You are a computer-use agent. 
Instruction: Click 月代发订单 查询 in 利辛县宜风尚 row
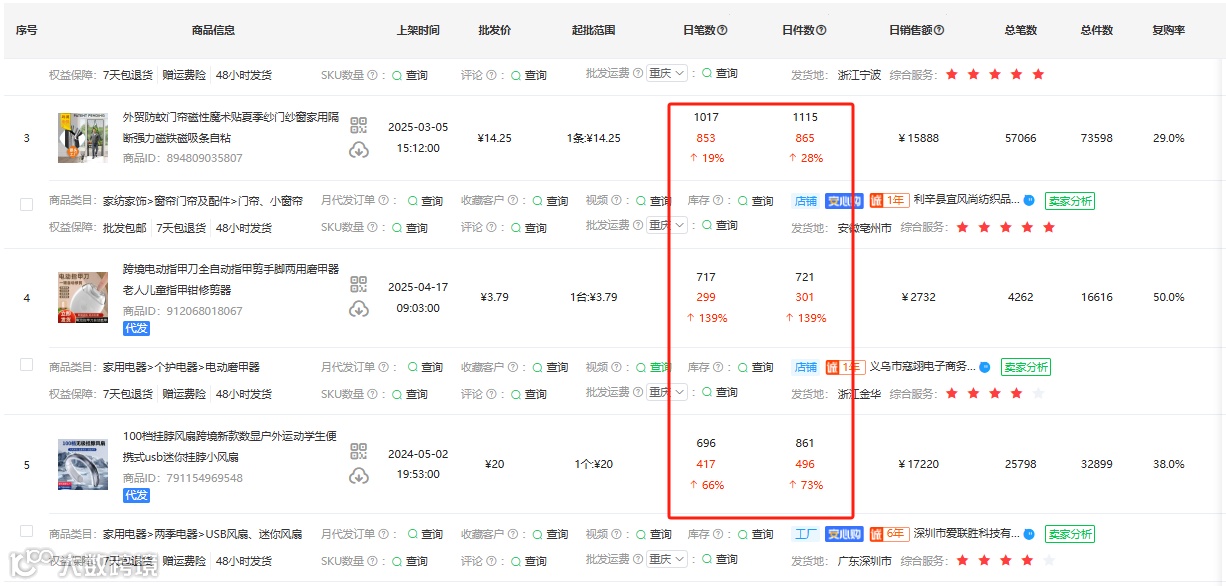[x=425, y=201]
